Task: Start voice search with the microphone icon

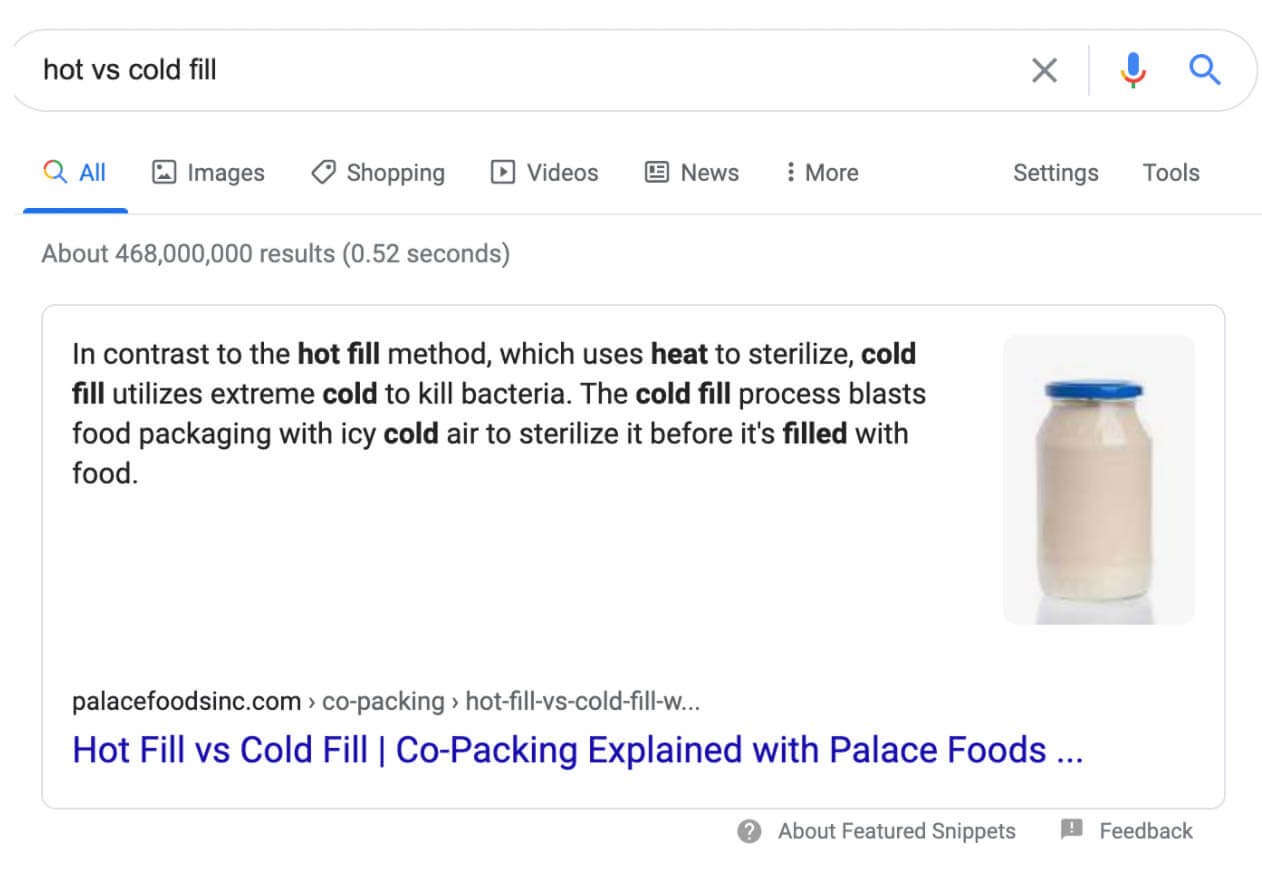Action: point(1132,70)
